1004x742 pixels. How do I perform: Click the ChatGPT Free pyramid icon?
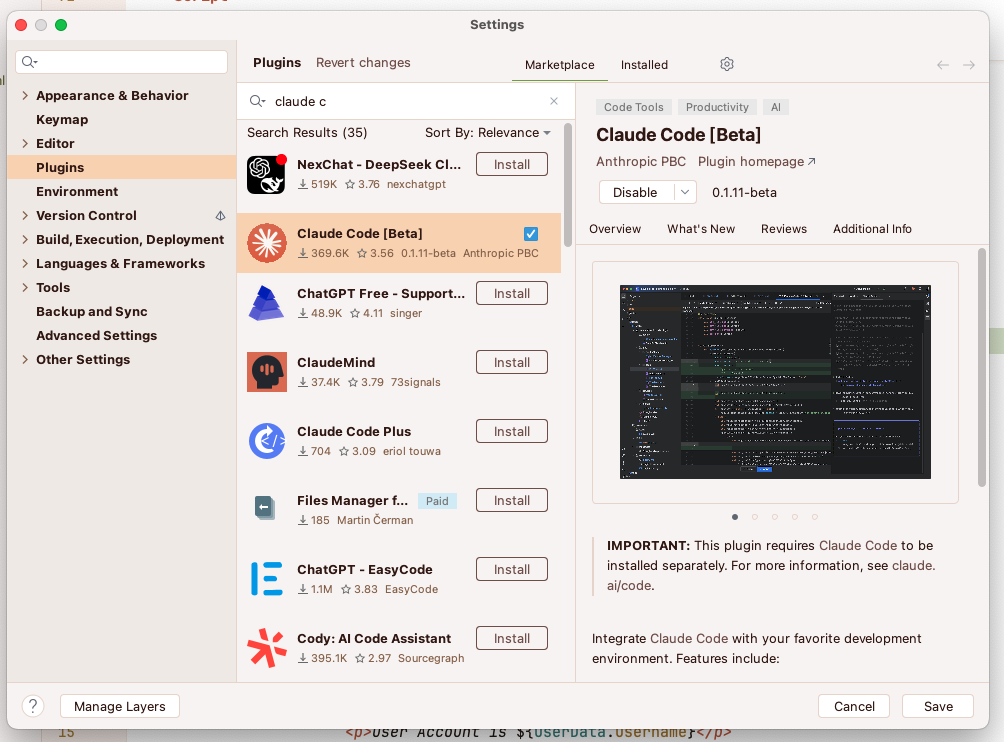point(266,303)
